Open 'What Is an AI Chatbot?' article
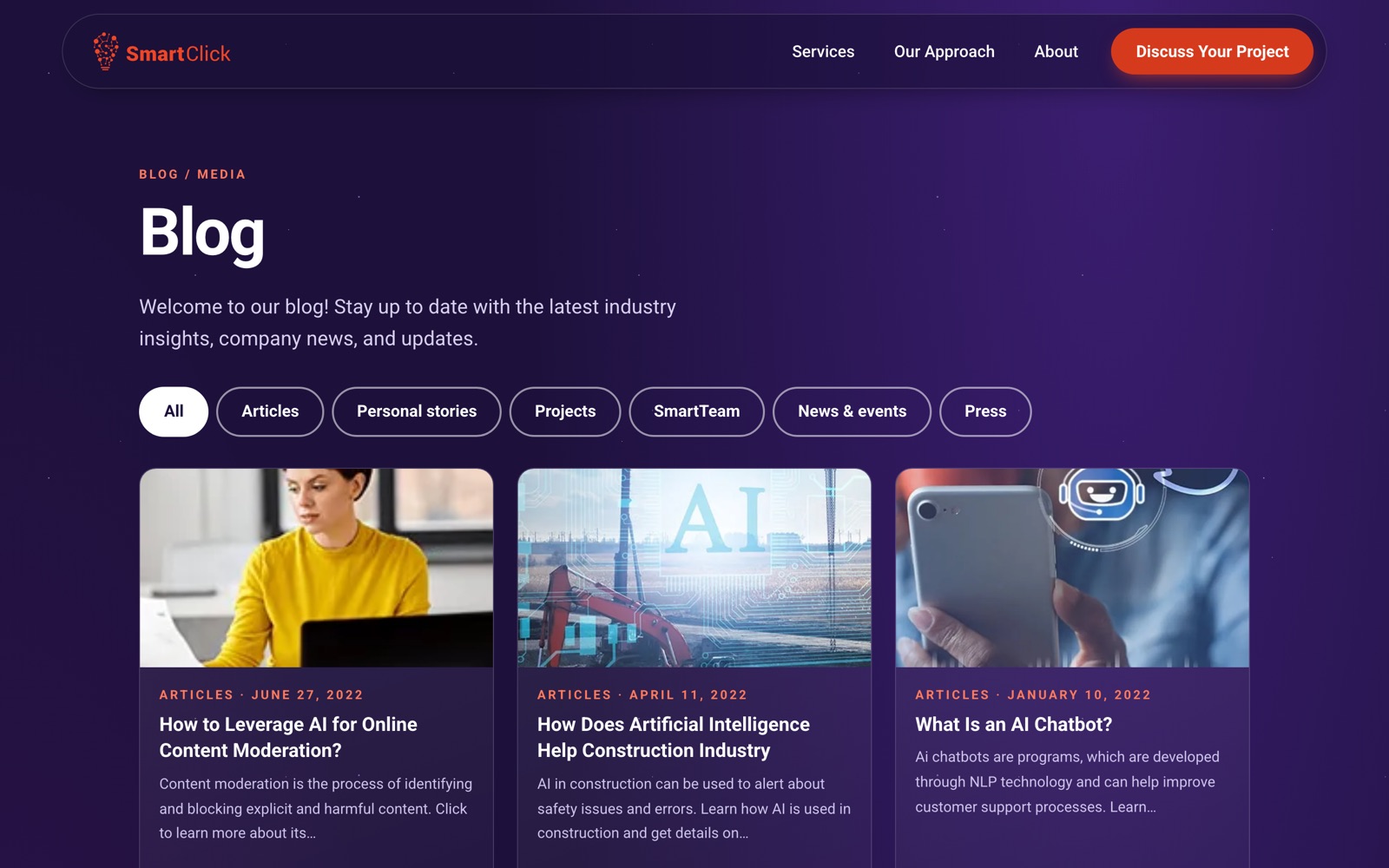This screenshot has width=1389, height=868. (x=1013, y=724)
